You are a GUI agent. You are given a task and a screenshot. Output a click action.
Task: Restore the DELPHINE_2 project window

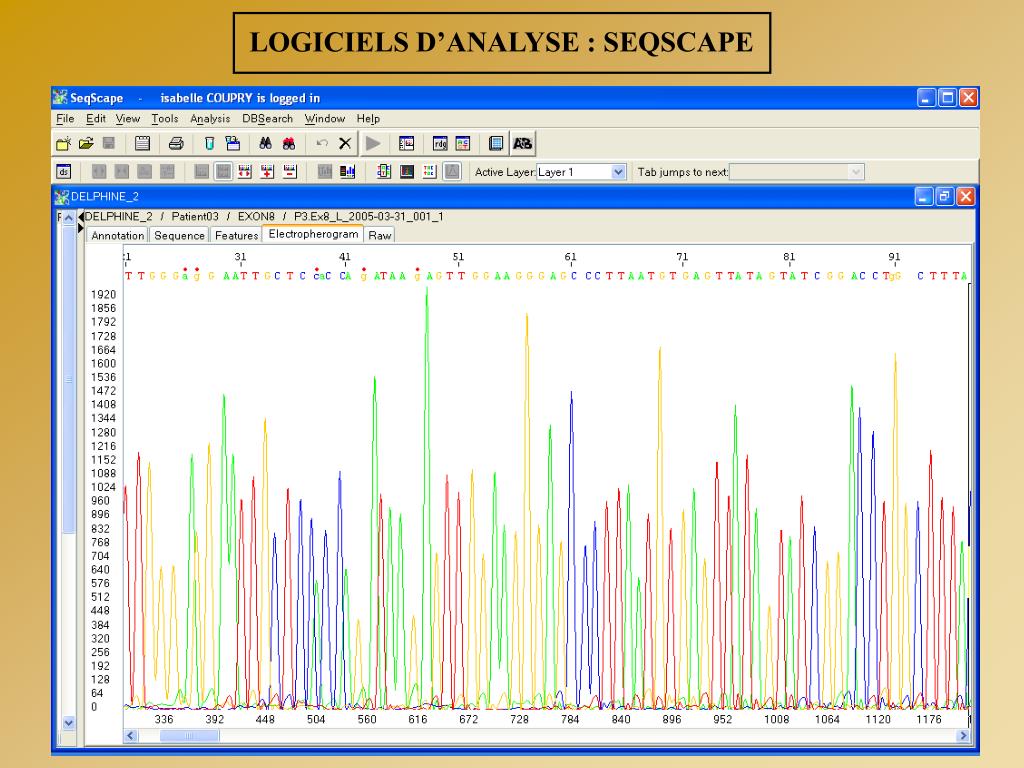944,197
